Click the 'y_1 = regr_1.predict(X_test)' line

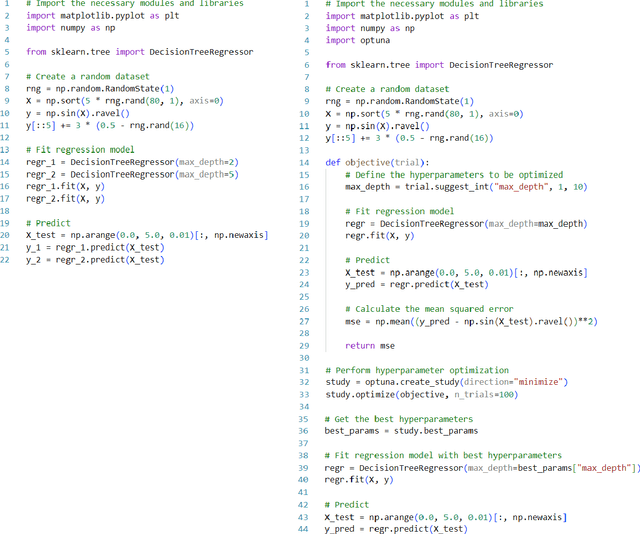coord(95,248)
